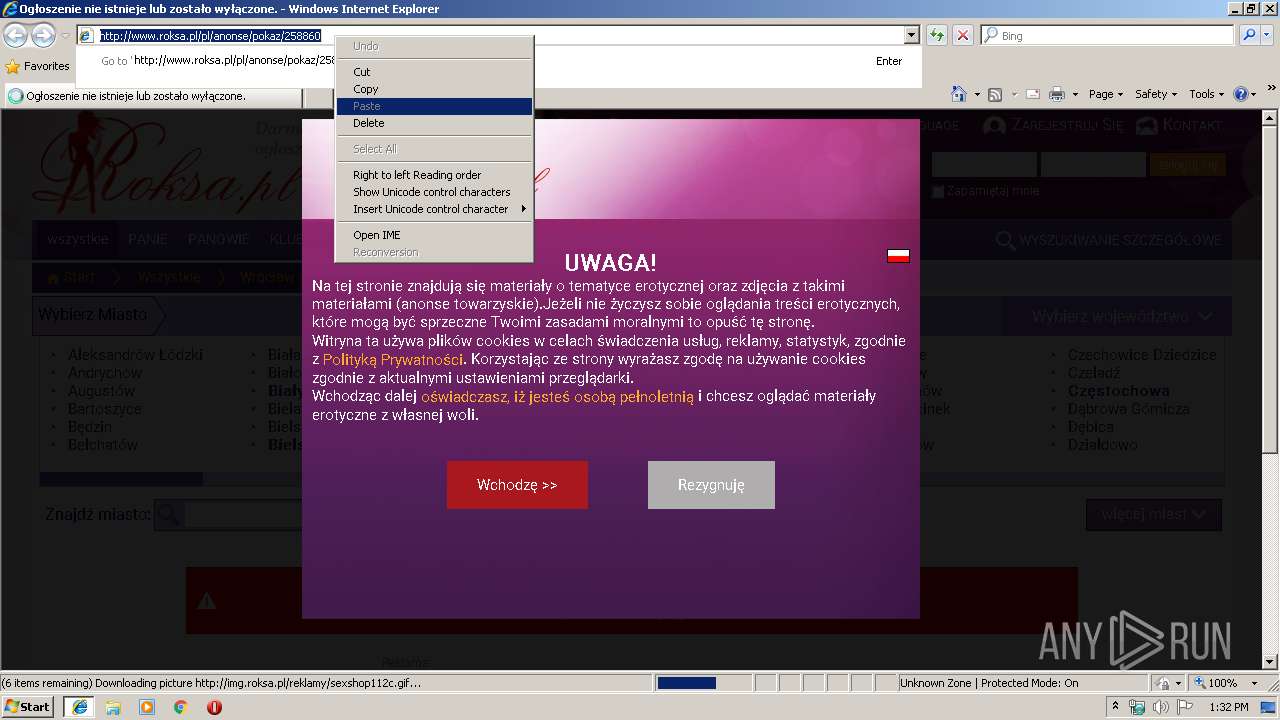1280x720 pixels.
Task: Choose Delete in the context menu
Action: tap(434, 123)
